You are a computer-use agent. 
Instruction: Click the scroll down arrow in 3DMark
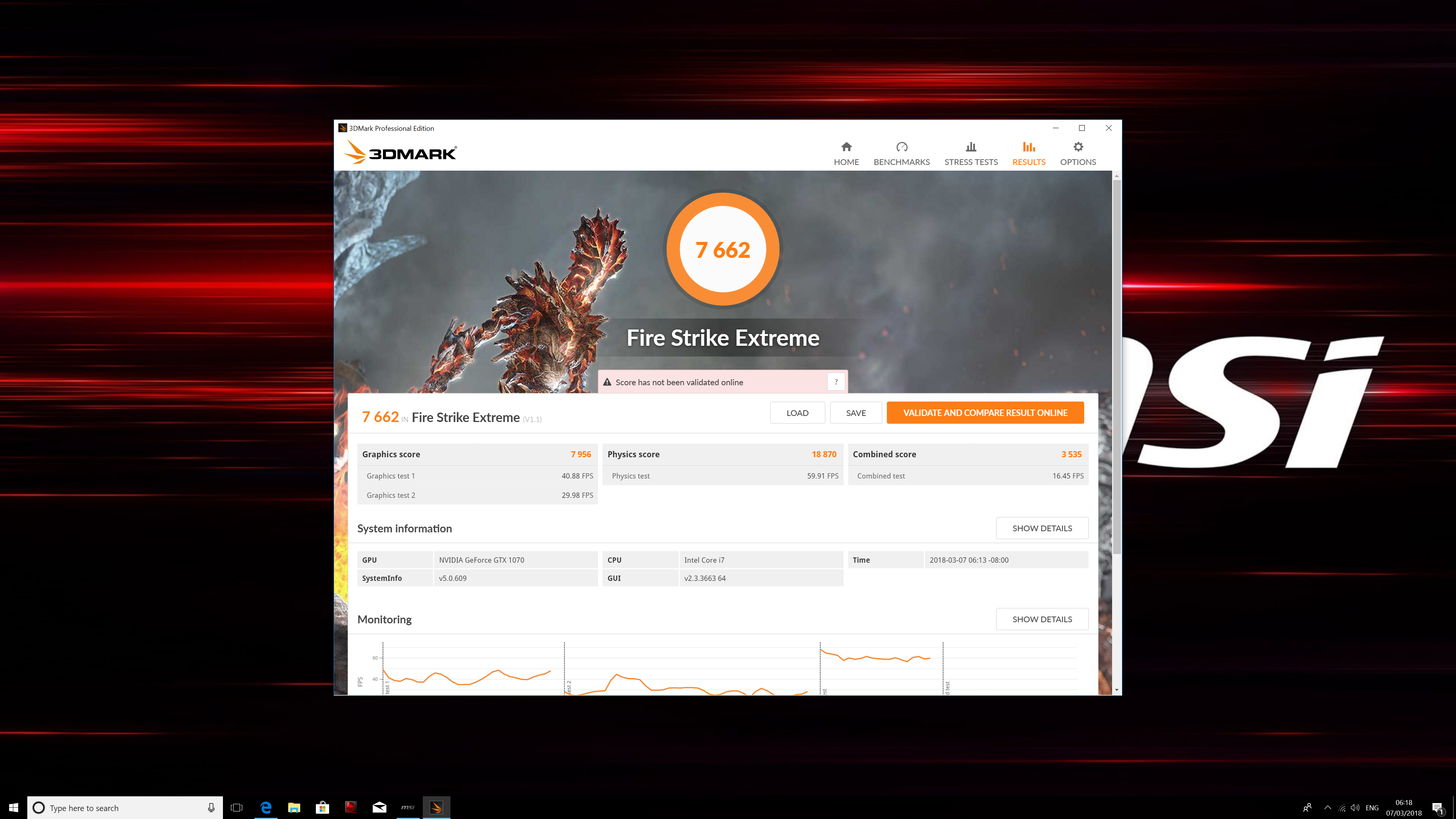[1116, 690]
